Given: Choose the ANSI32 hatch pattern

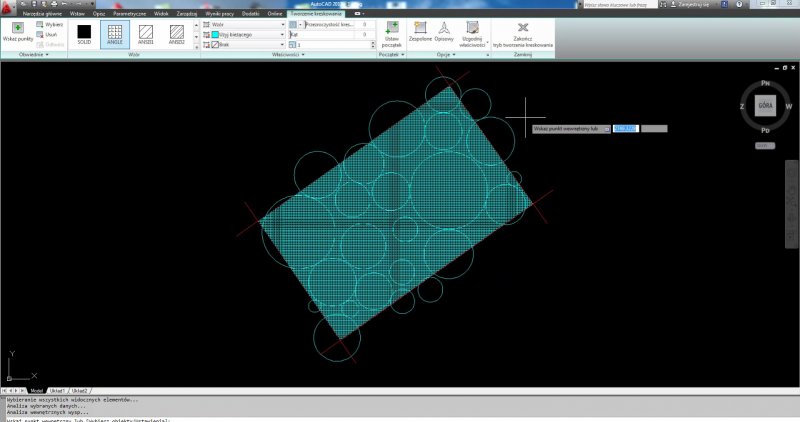Looking at the screenshot, I should (176, 33).
